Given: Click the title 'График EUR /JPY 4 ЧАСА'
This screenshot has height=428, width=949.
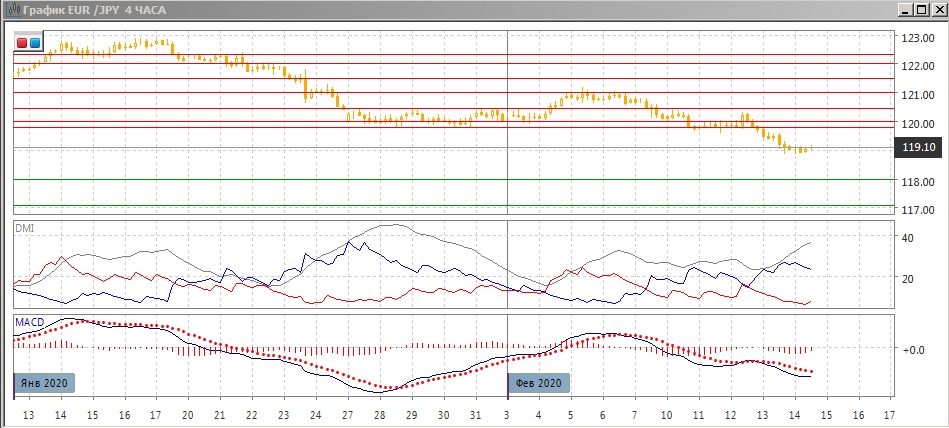Looking at the screenshot, I should 94,10.
